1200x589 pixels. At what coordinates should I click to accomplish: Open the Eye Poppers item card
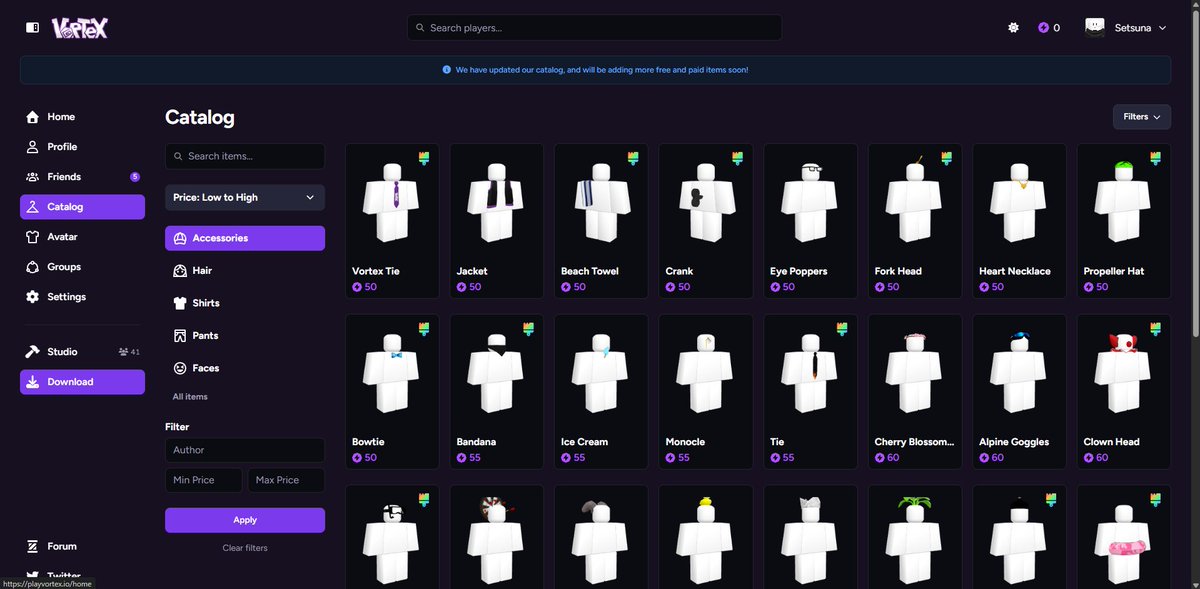pyautogui.click(x=810, y=221)
